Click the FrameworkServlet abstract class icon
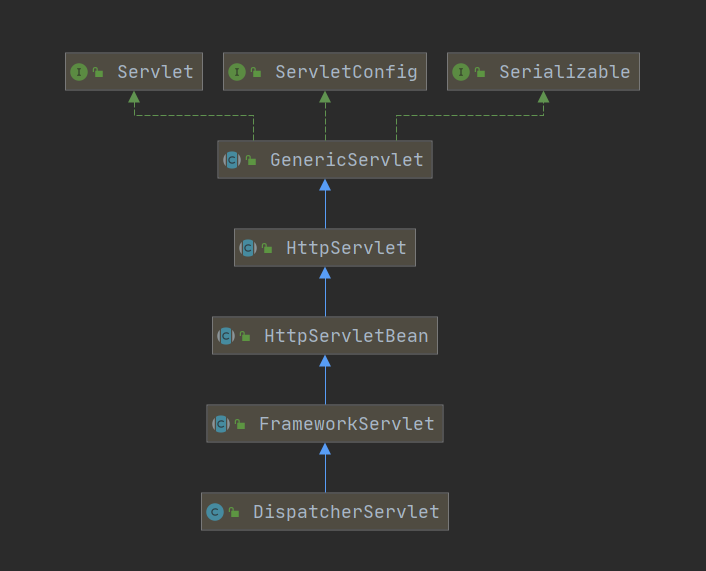The image size is (706, 571). (221, 424)
